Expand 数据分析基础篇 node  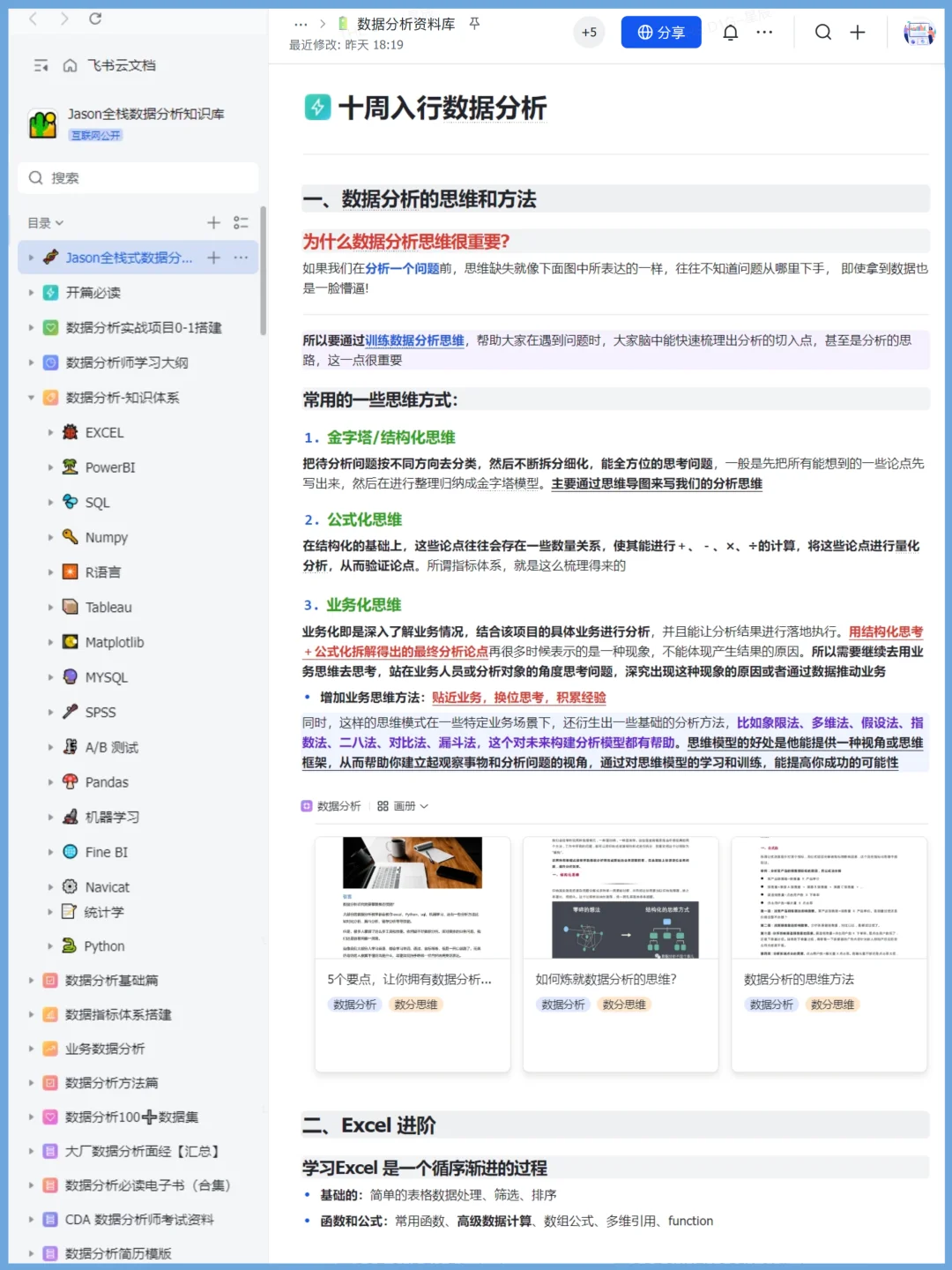point(31,981)
